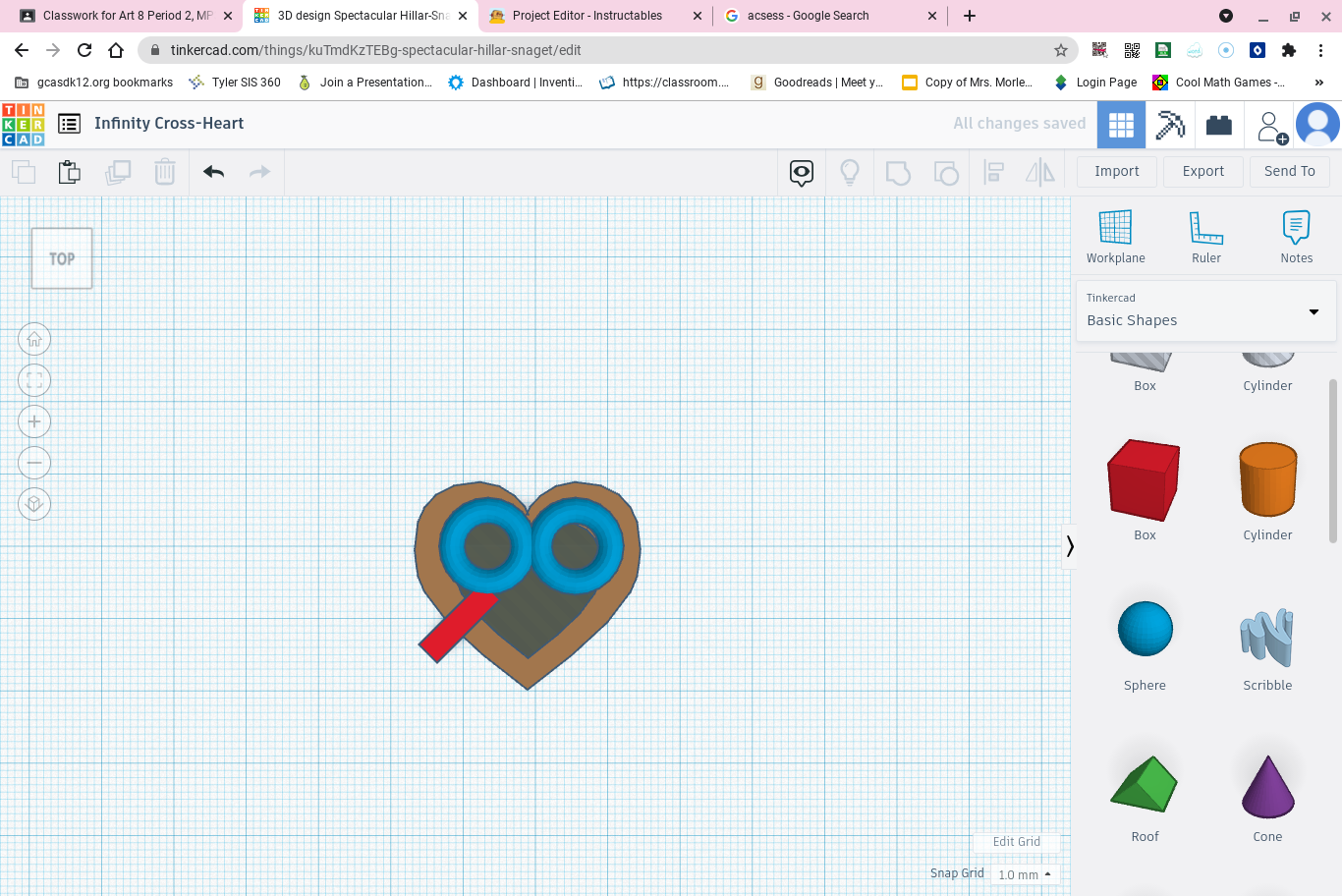Open the Notes tool
The image size is (1342, 896).
point(1297,237)
